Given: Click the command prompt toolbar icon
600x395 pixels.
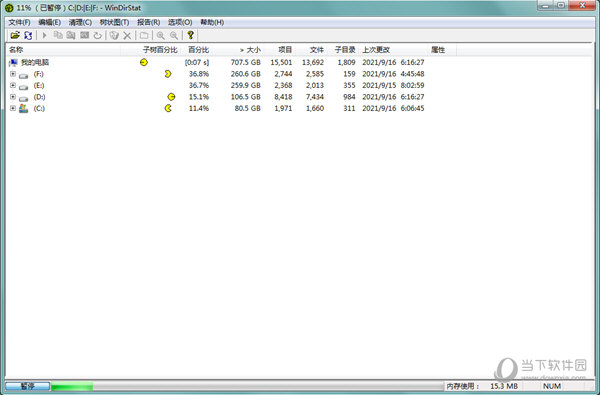Looking at the screenshot, I should coord(85,35).
